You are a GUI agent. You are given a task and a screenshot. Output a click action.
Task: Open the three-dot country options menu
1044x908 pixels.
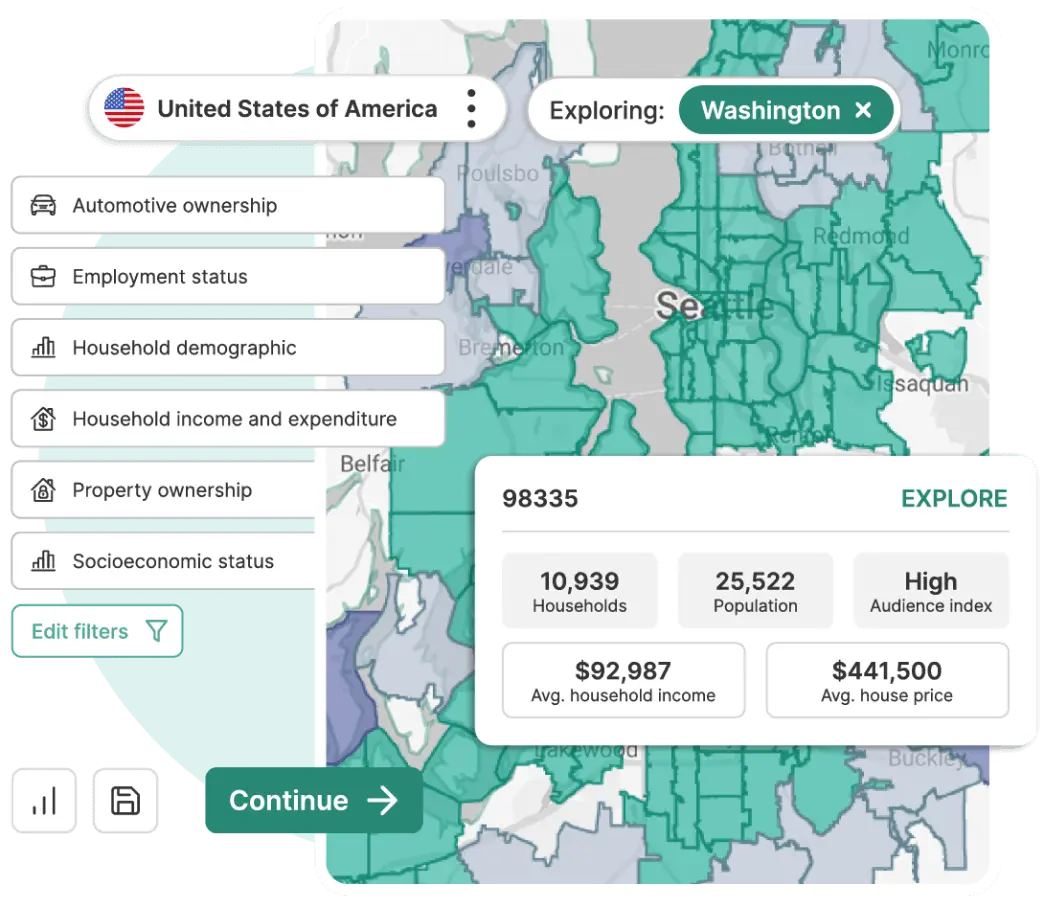click(x=471, y=109)
